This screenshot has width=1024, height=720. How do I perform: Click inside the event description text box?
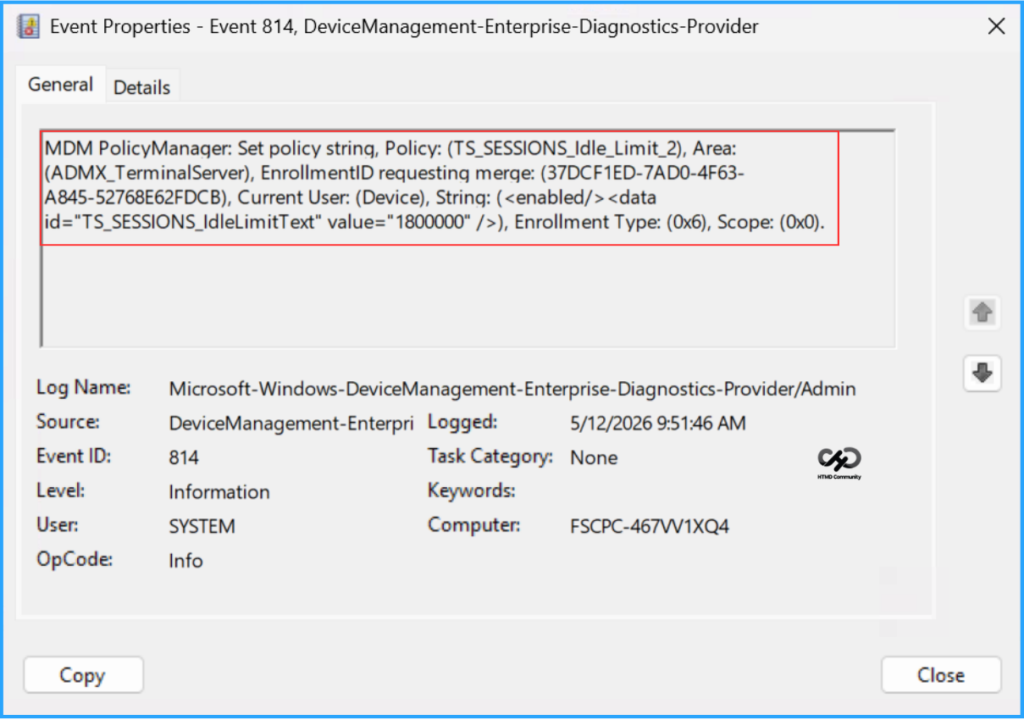tap(468, 238)
